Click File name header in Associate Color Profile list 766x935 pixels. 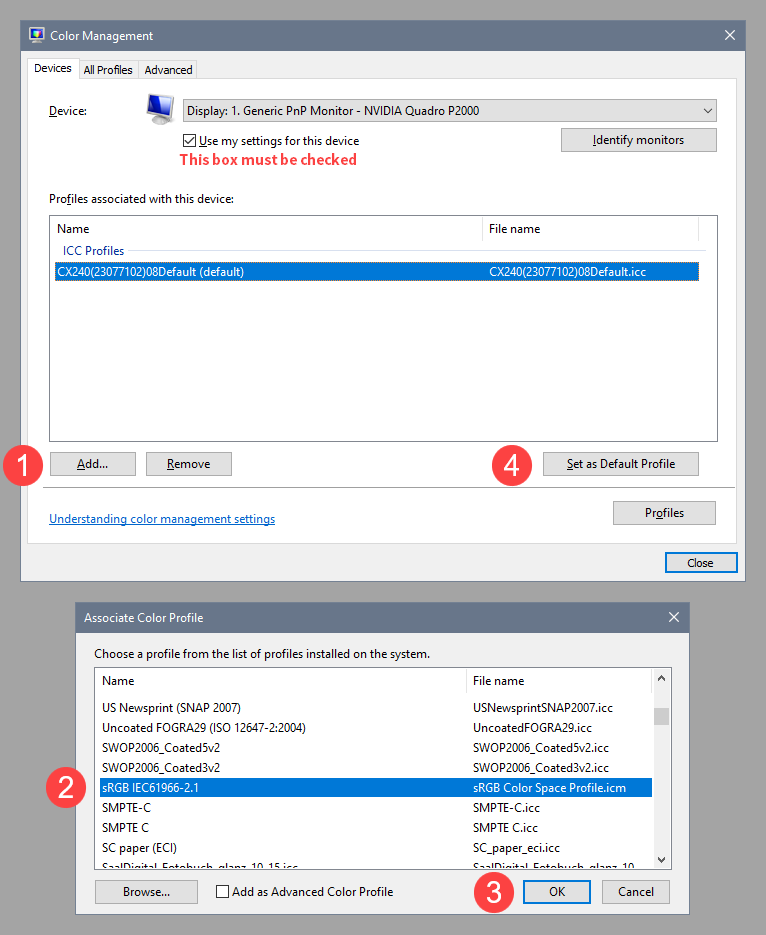tap(559, 681)
